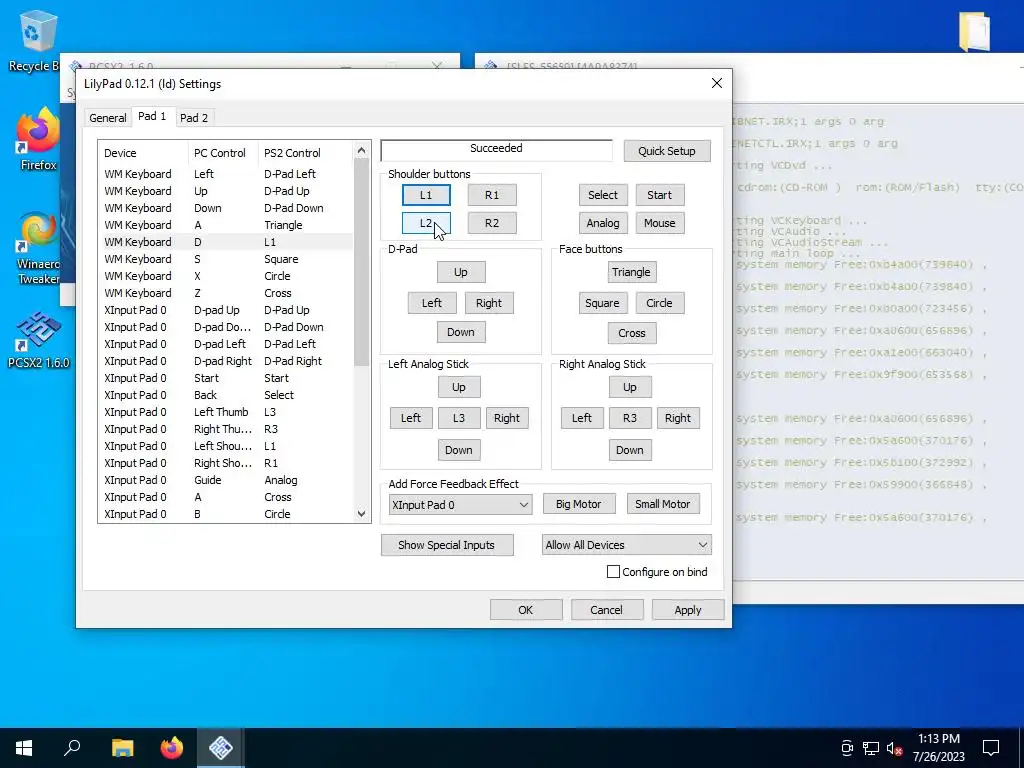
Task: Close the LilyPad Settings dialog
Action: coord(716,84)
